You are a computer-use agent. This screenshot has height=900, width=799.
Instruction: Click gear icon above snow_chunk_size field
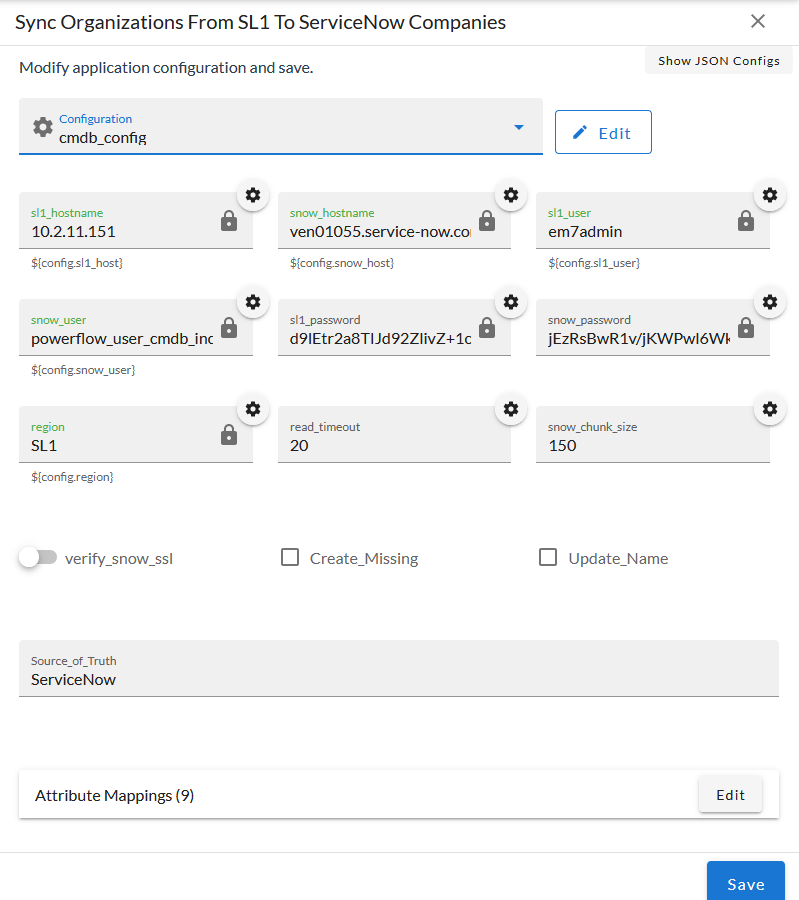click(770, 409)
